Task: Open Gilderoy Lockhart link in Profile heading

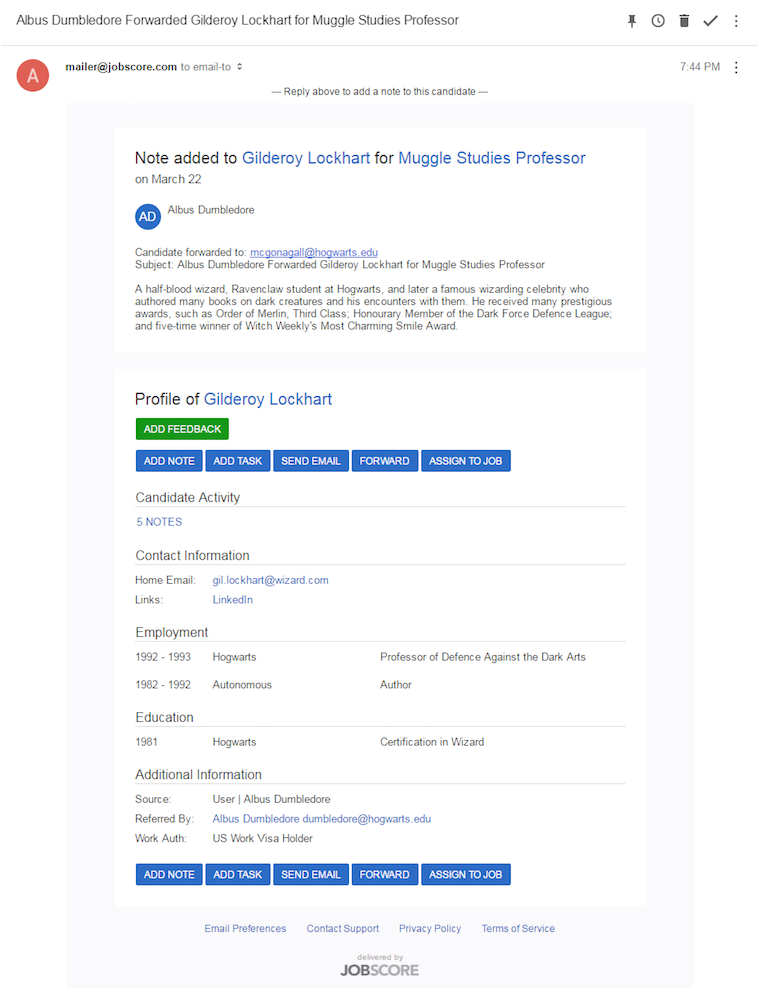Action: tap(268, 399)
